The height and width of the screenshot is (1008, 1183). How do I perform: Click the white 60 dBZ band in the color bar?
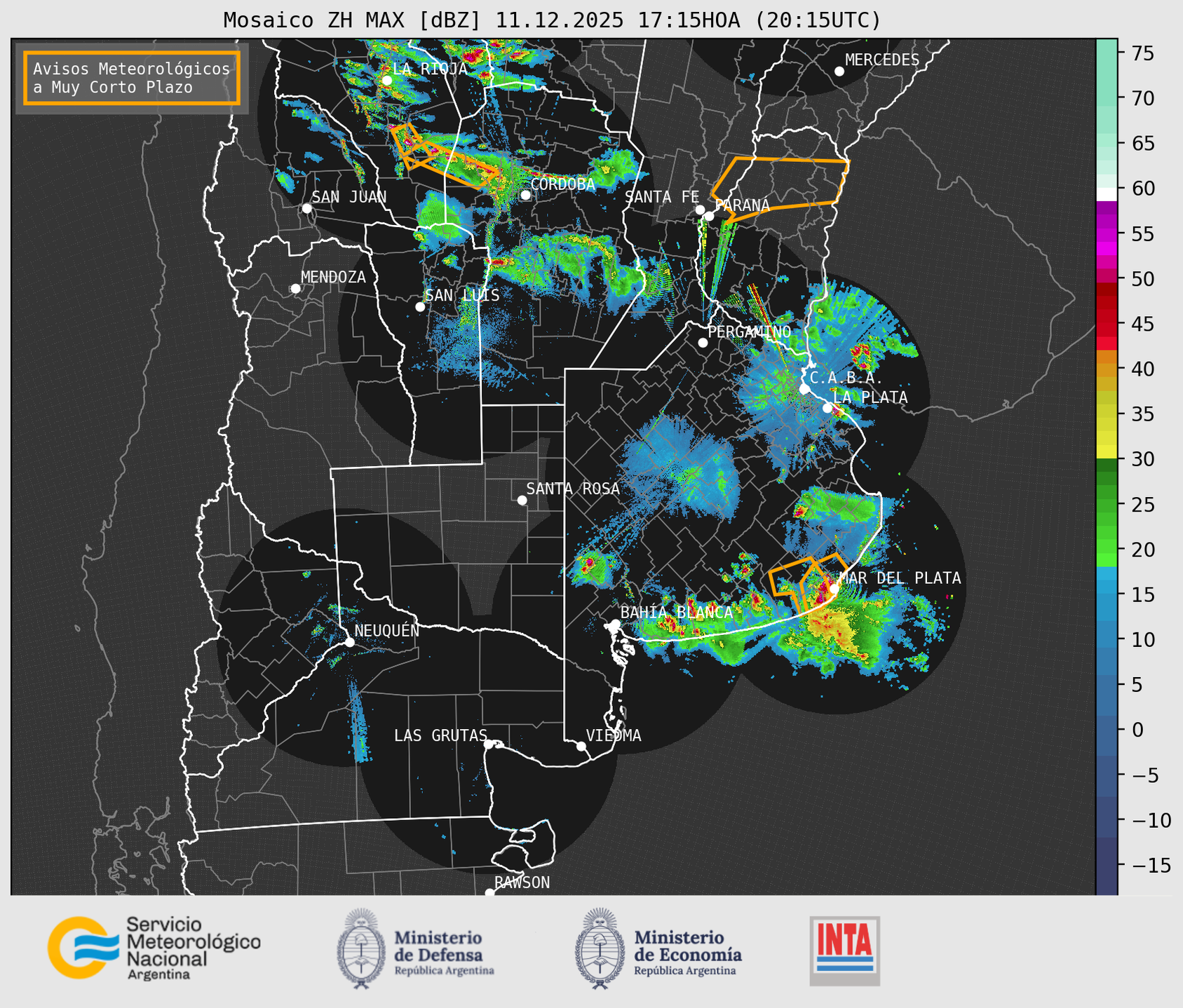coord(1107,193)
